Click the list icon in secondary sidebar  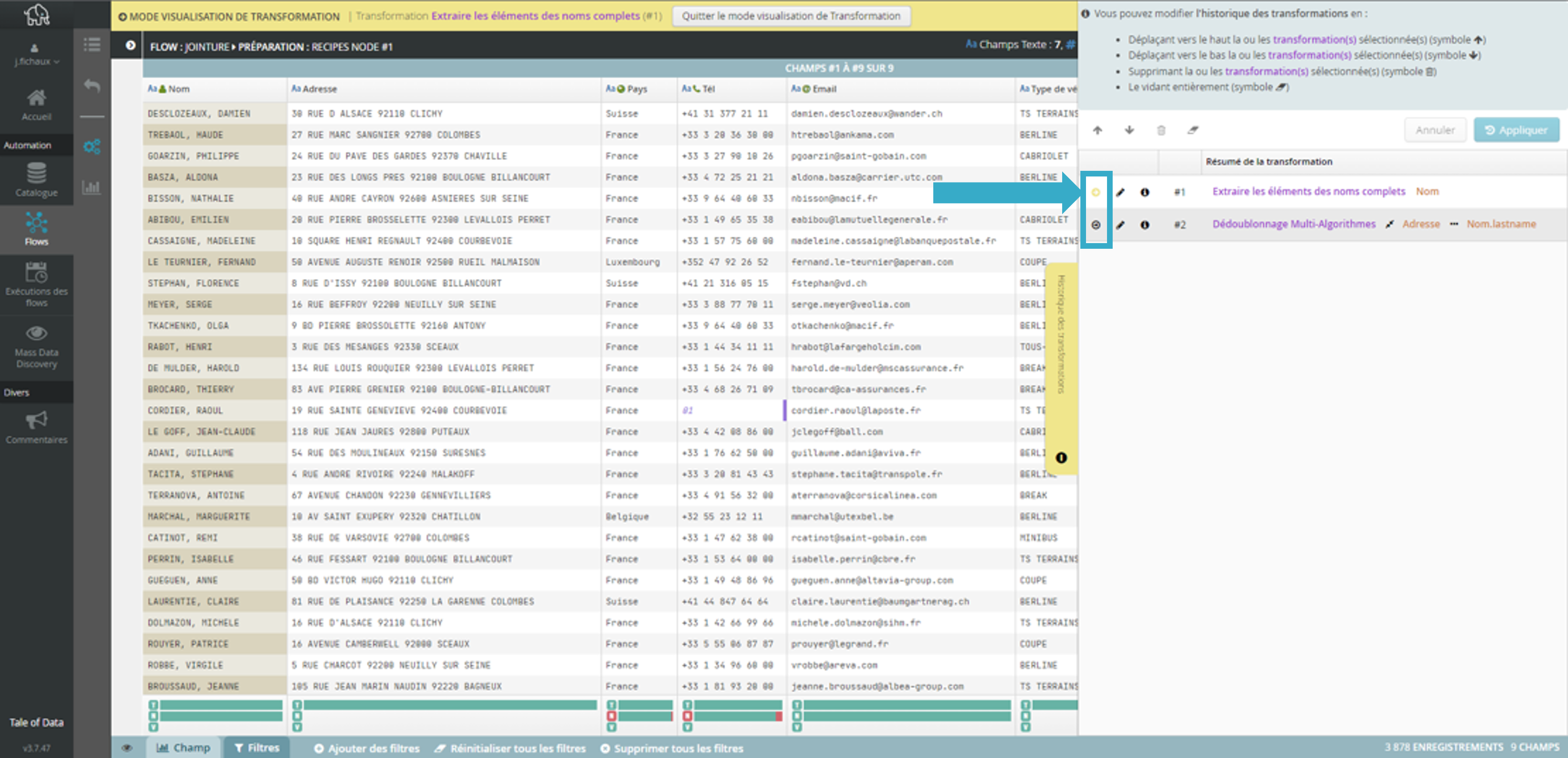[92, 45]
